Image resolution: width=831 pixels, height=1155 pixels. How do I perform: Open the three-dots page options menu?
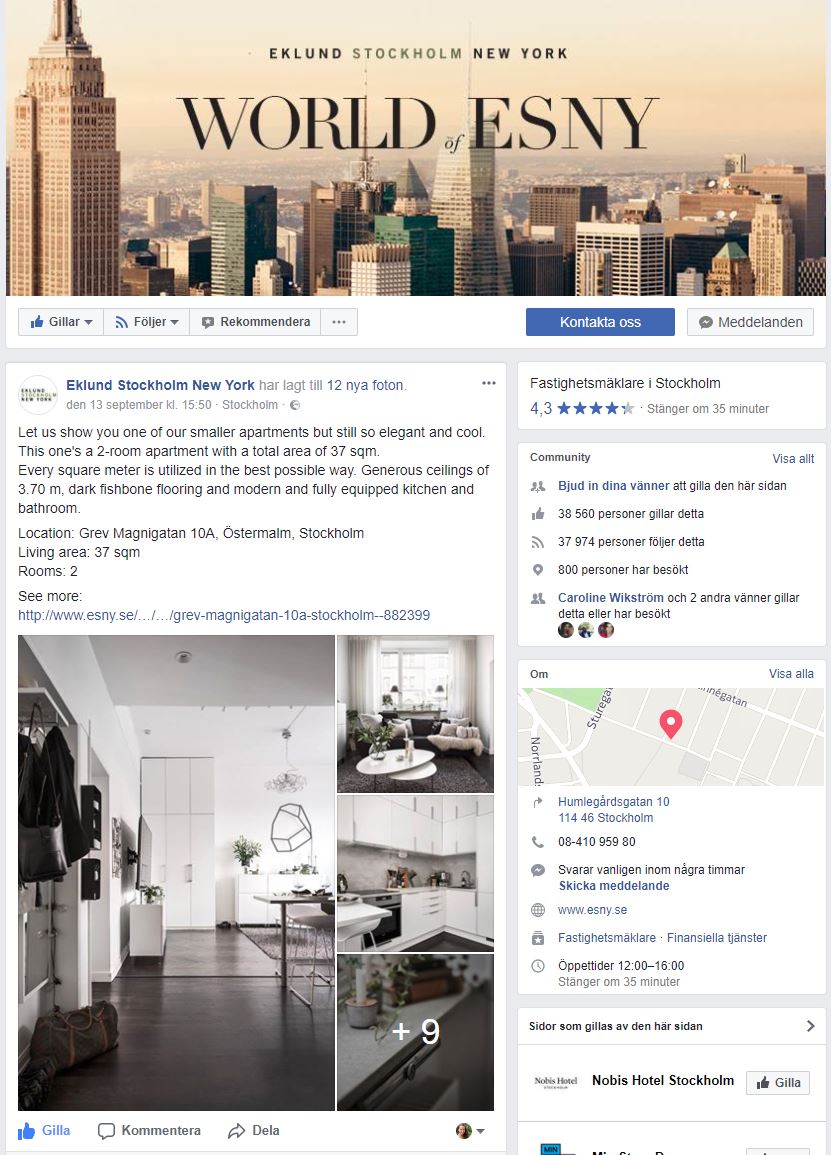339,322
